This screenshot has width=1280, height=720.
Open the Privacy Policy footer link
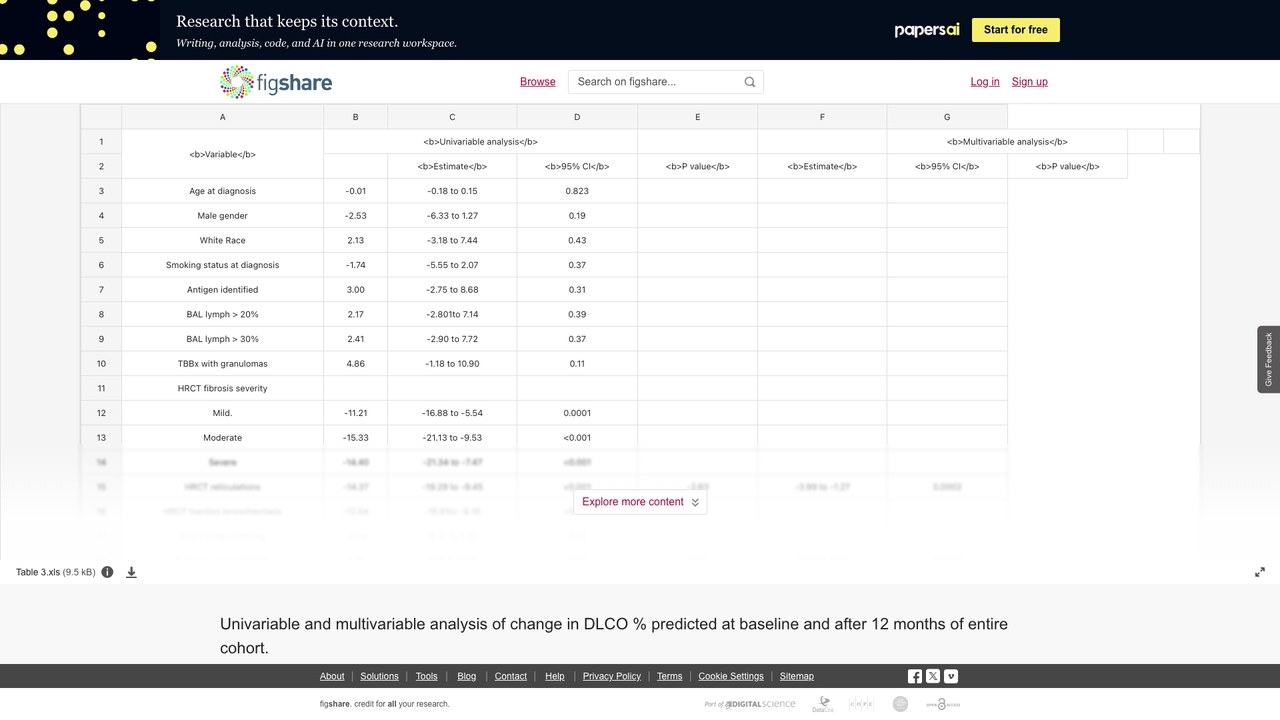click(612, 676)
